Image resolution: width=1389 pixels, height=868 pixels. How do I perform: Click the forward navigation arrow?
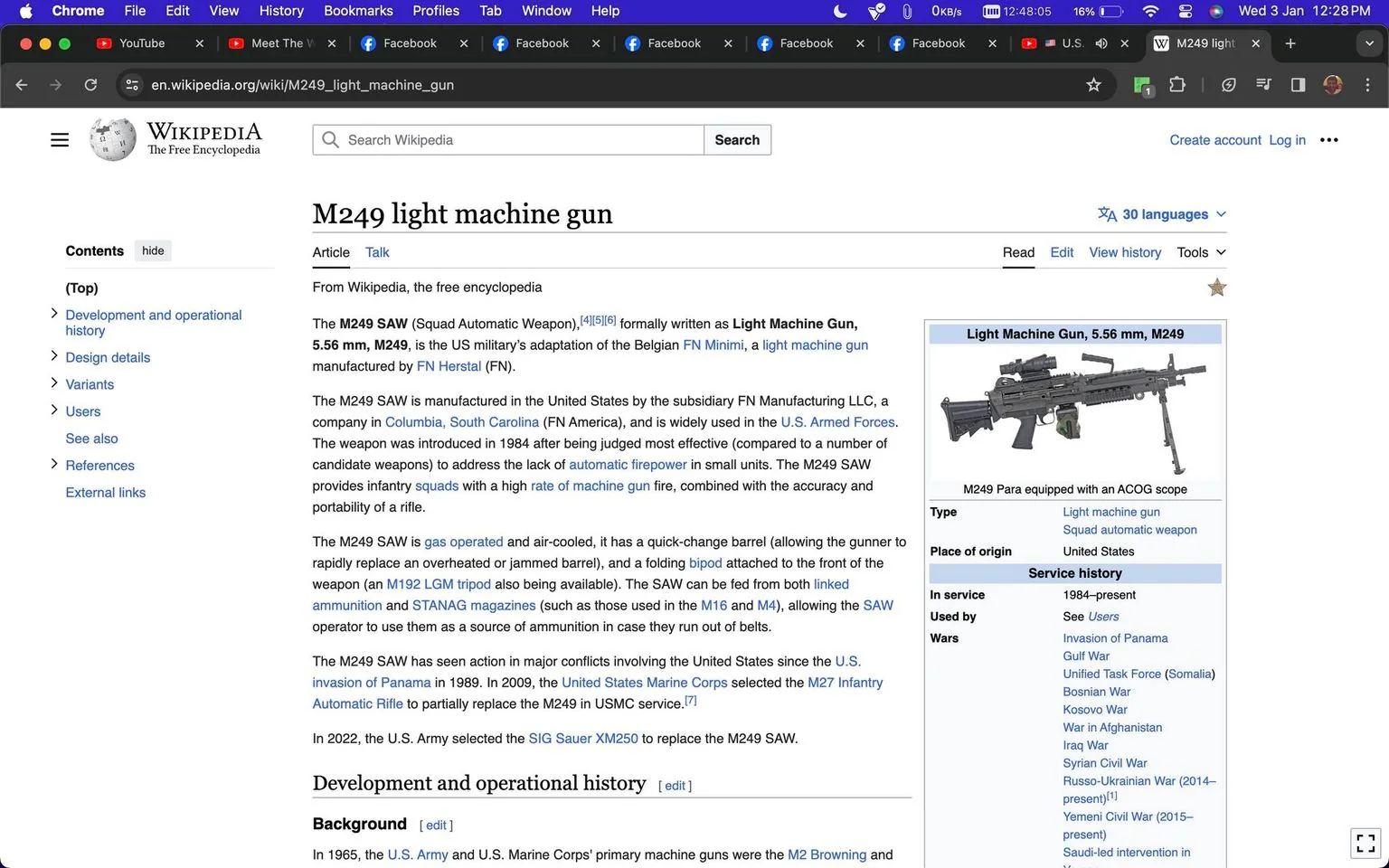click(x=56, y=85)
